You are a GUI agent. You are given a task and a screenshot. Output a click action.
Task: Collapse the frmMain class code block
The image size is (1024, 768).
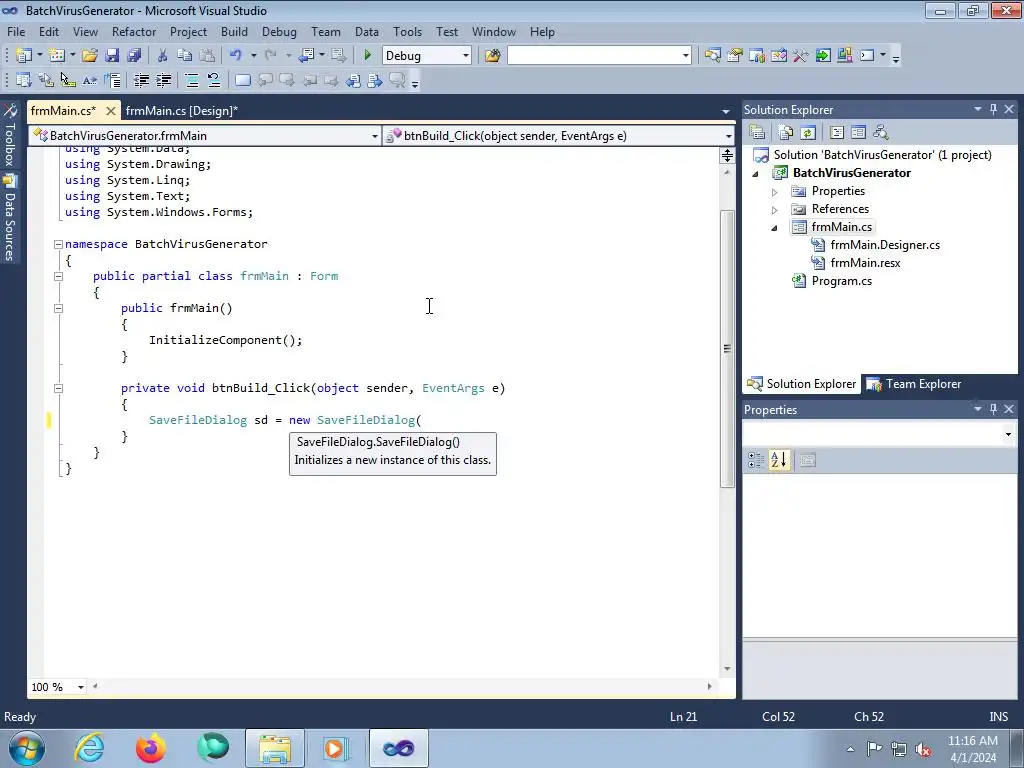(x=58, y=276)
